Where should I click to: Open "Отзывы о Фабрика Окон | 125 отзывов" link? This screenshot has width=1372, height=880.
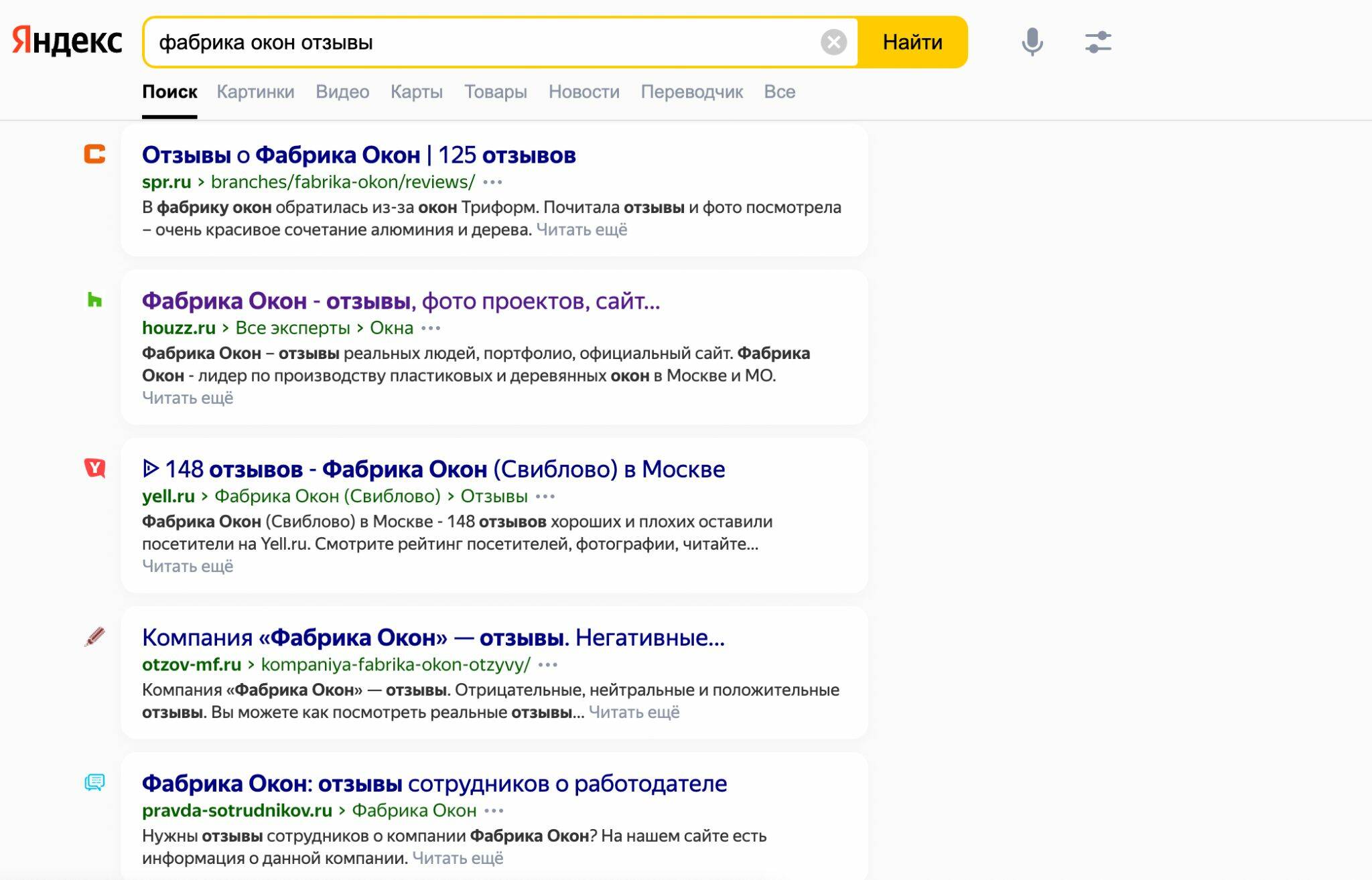click(358, 155)
